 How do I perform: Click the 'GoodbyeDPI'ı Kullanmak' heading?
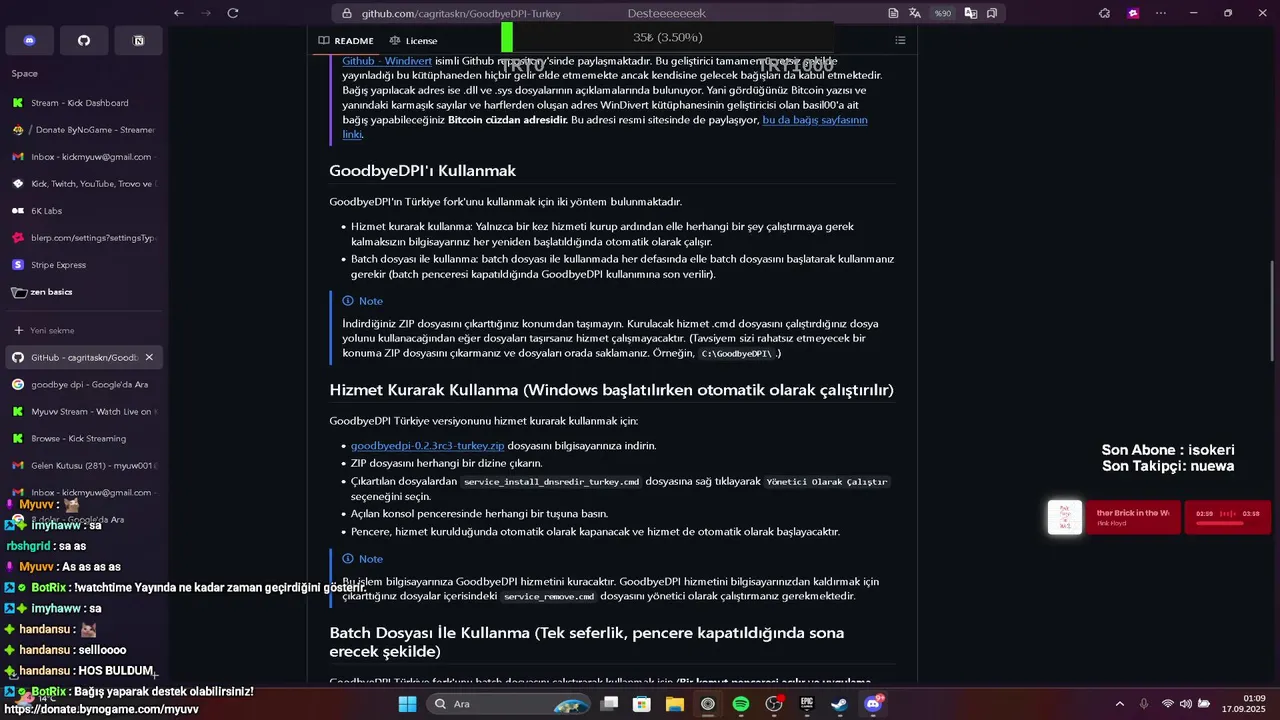pyautogui.click(x=422, y=171)
